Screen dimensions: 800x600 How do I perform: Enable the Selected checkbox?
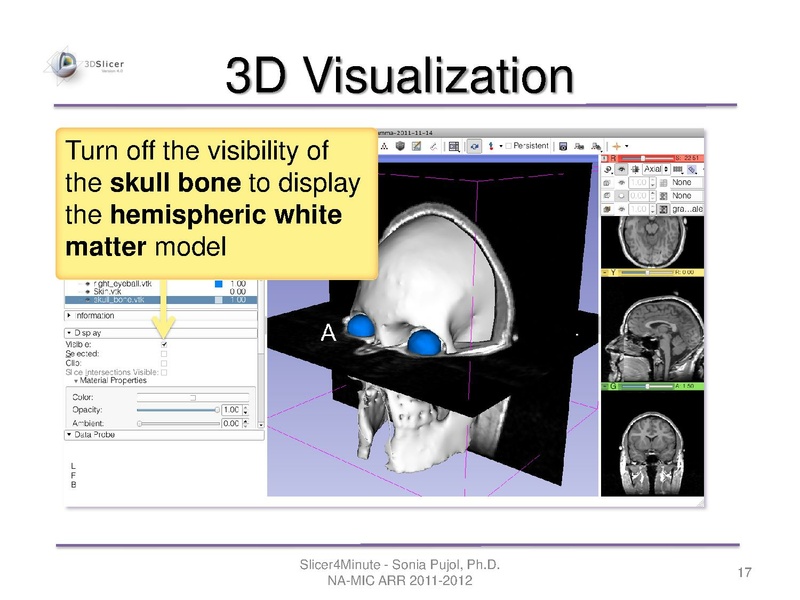point(164,353)
